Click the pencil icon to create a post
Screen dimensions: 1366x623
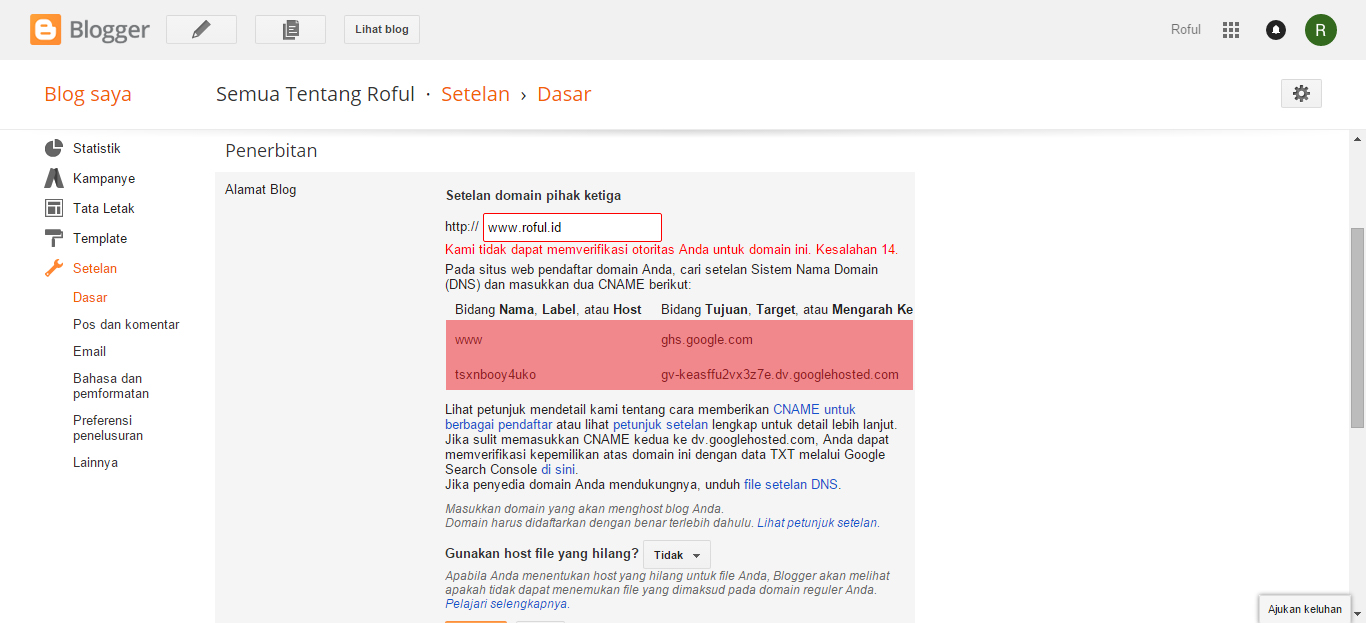[200, 29]
